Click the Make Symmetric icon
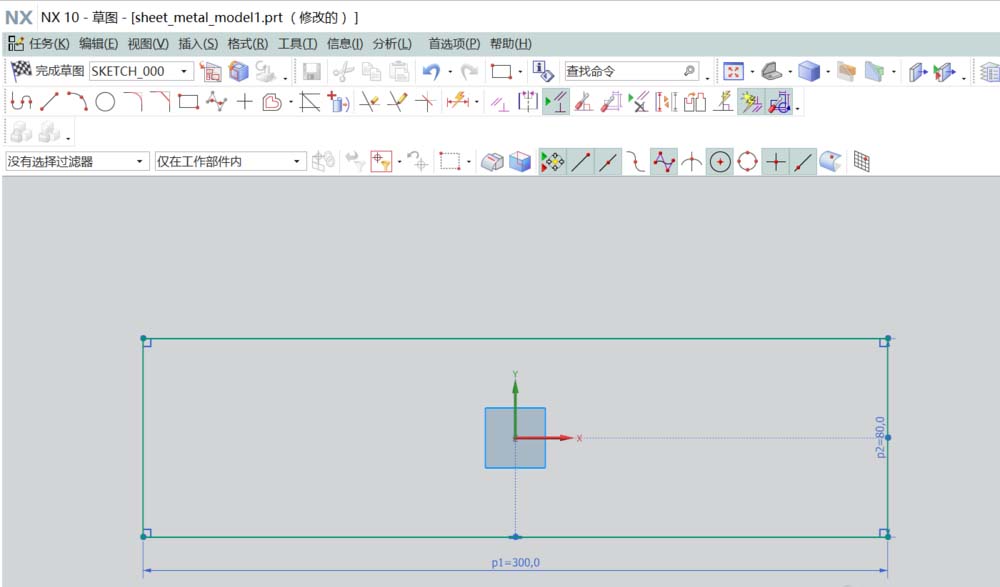The image size is (1000, 587). (528, 101)
